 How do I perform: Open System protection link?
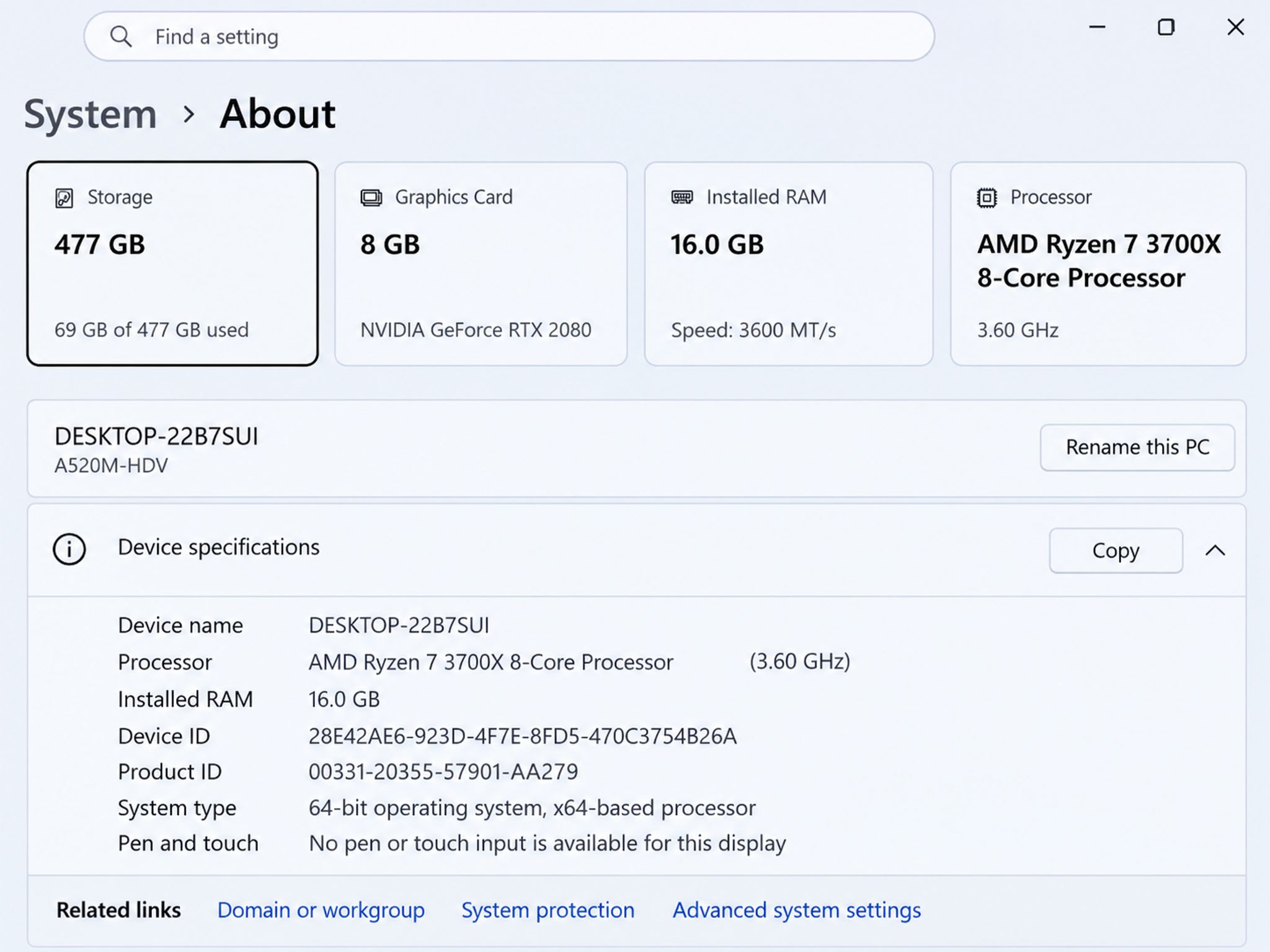click(x=548, y=910)
